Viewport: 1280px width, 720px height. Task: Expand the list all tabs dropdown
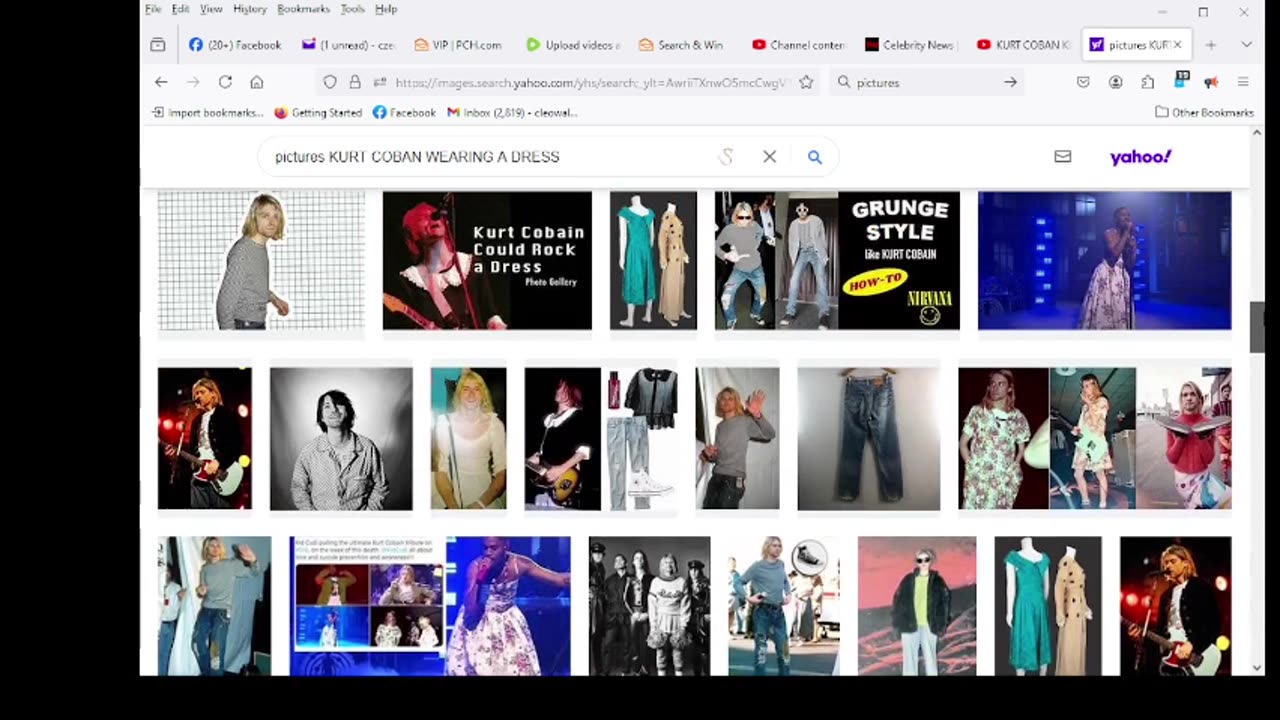click(1246, 45)
